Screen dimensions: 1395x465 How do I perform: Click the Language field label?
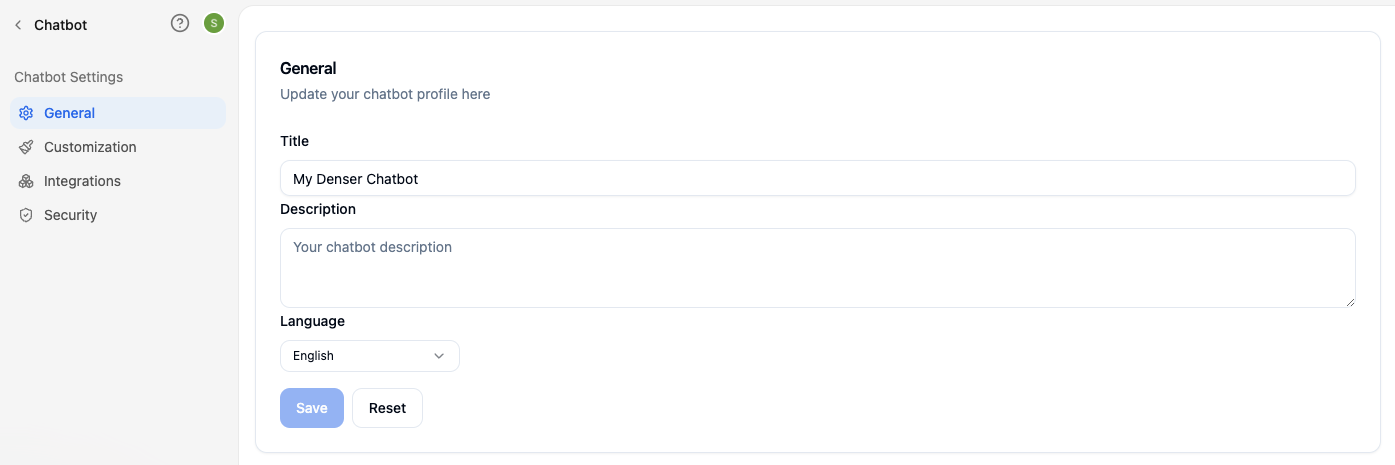click(312, 321)
